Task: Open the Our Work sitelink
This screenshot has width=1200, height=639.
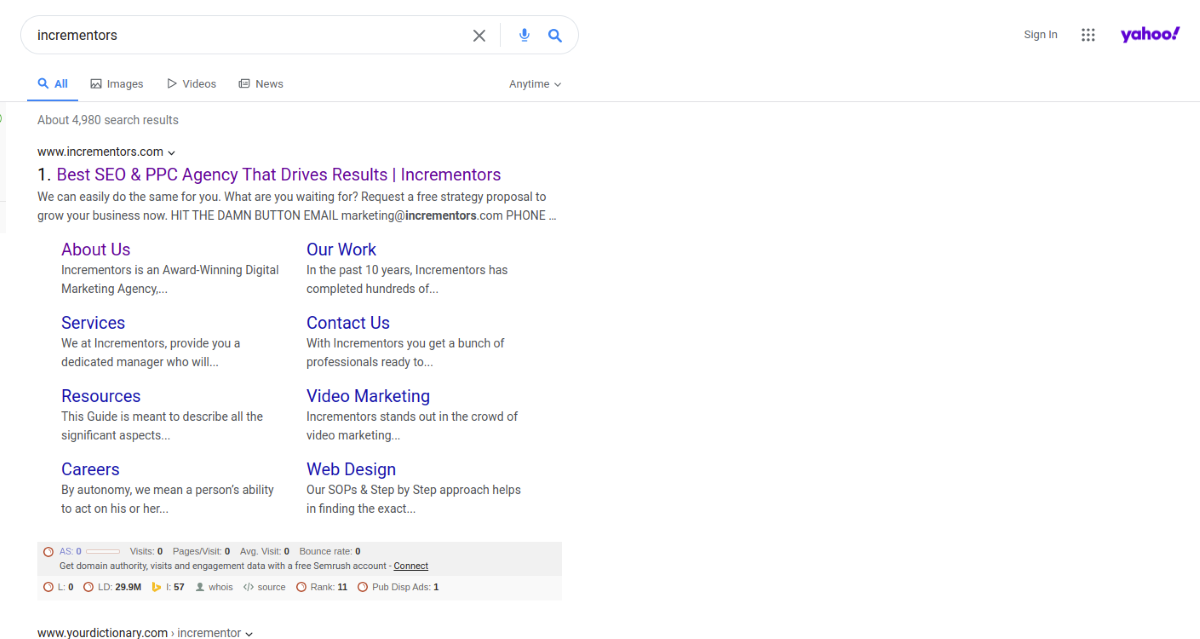Action: [341, 250]
